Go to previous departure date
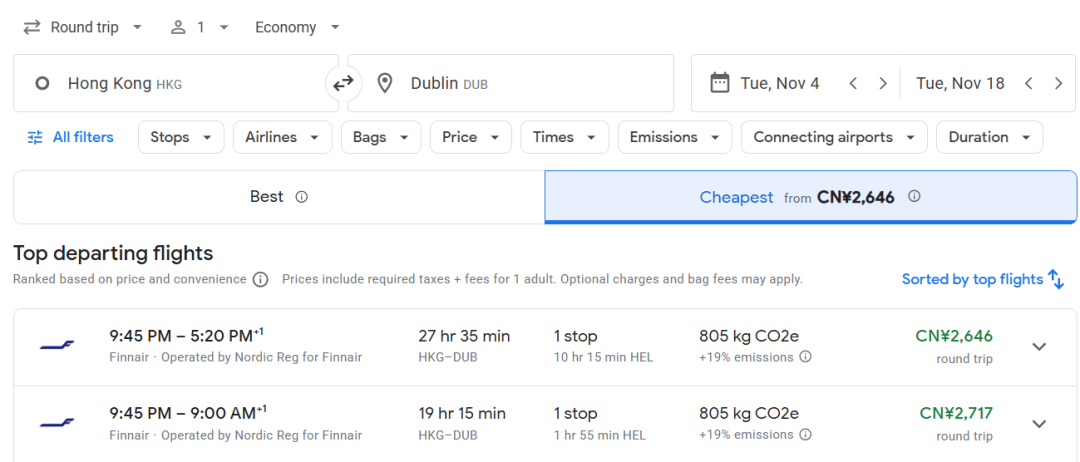Viewport: 1080px width, 462px height. pos(853,84)
